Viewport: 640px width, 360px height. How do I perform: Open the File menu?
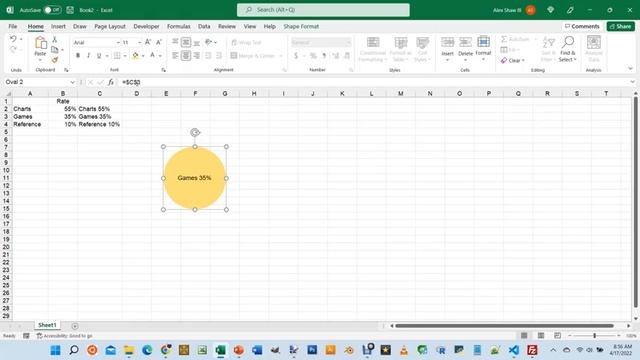(x=13, y=26)
